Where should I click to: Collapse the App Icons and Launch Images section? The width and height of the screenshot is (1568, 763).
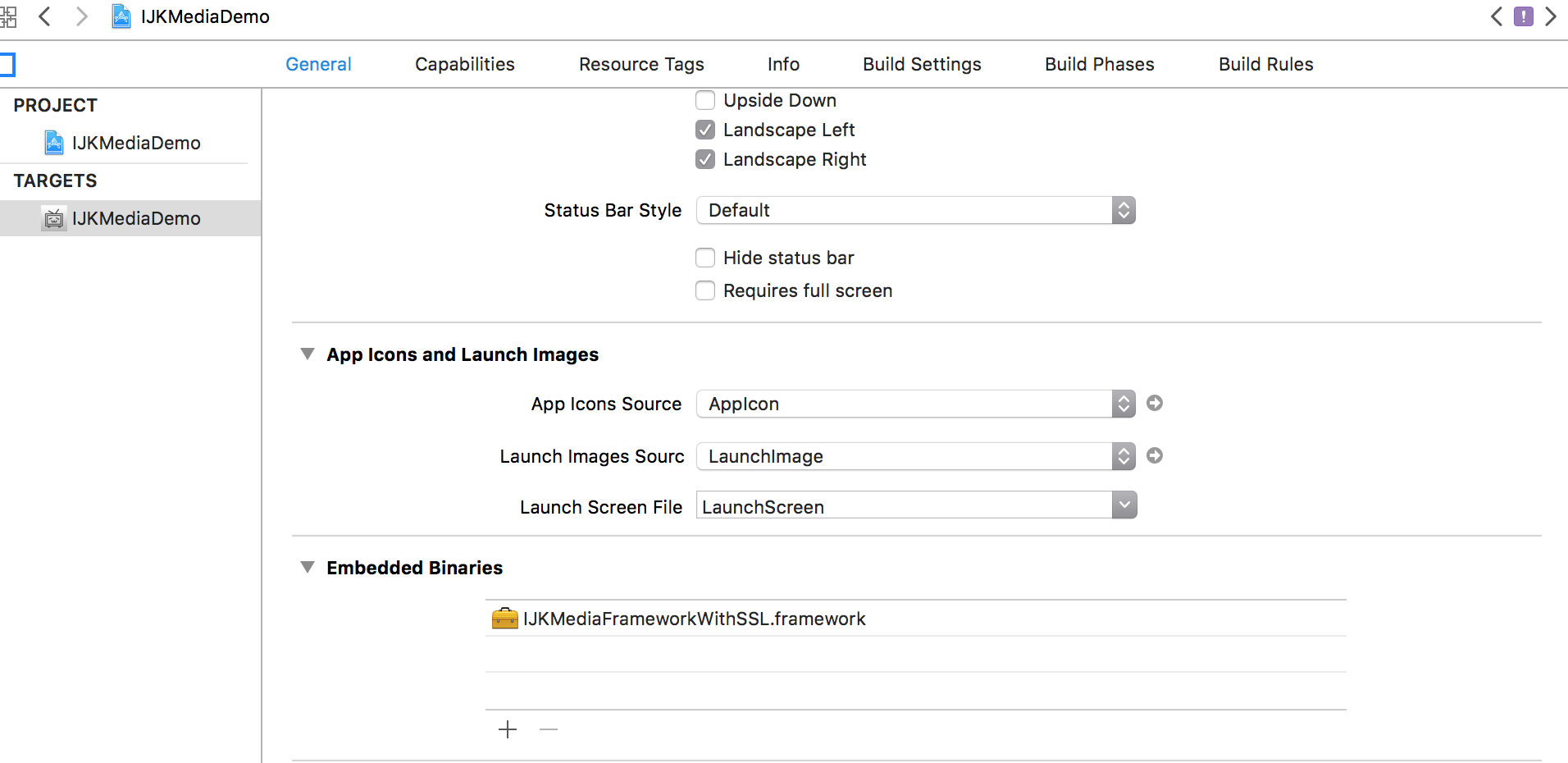308,354
